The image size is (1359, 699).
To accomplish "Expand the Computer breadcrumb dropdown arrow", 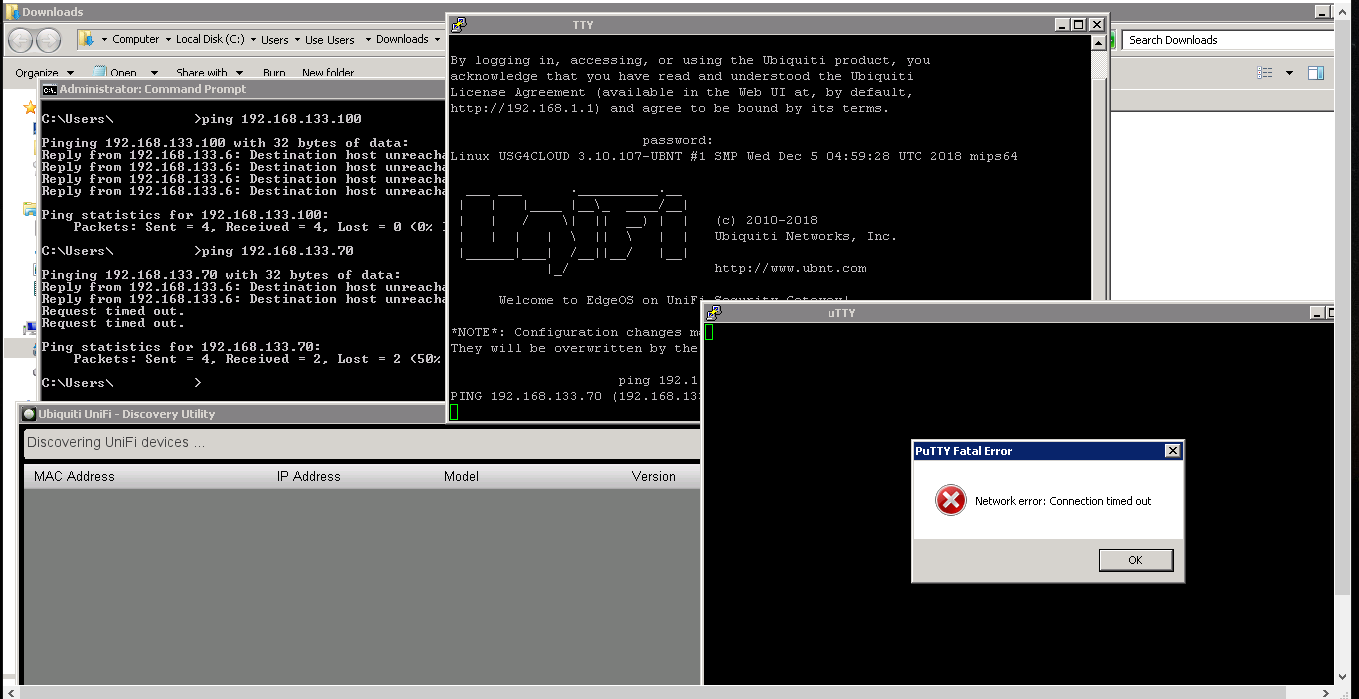I will tap(167, 40).
